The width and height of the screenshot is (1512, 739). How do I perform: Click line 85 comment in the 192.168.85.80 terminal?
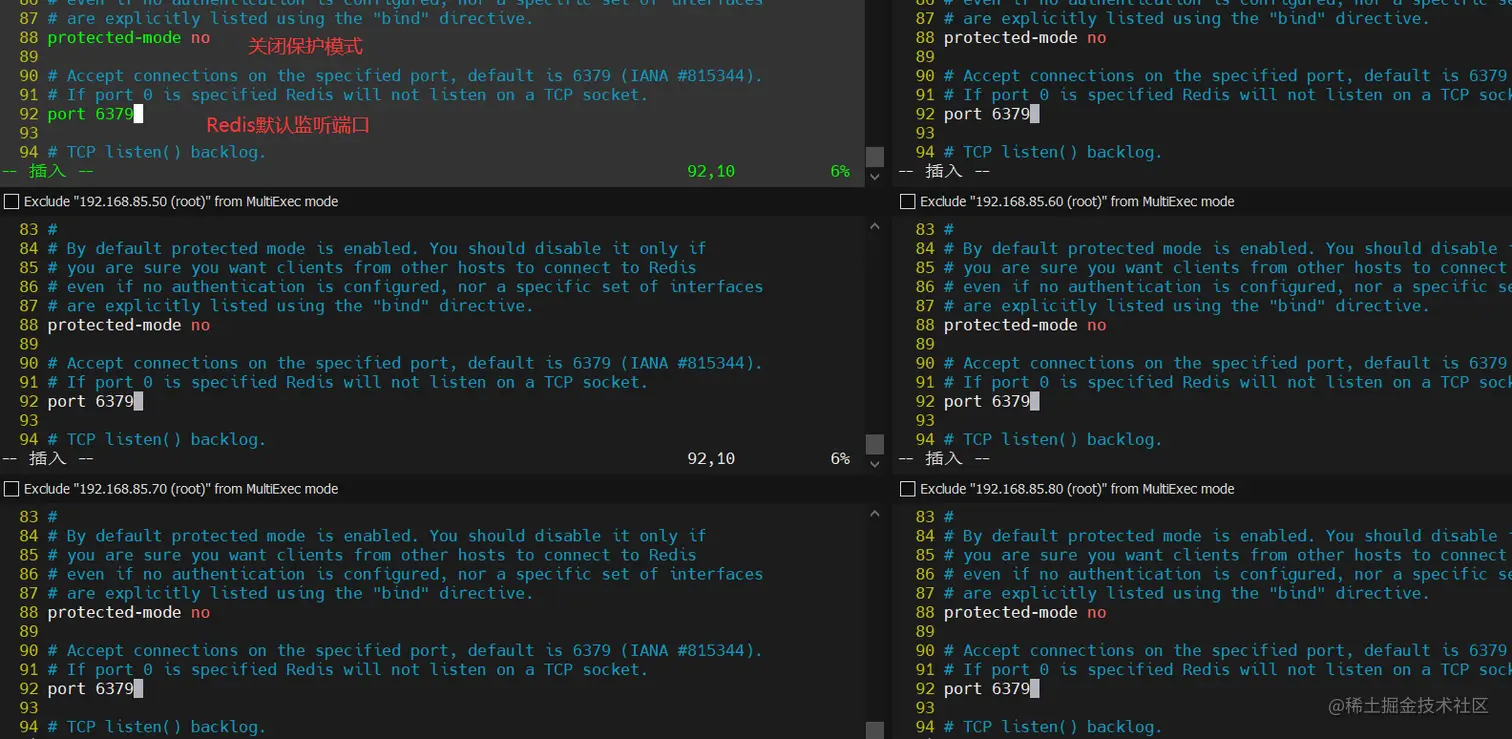1227,555
